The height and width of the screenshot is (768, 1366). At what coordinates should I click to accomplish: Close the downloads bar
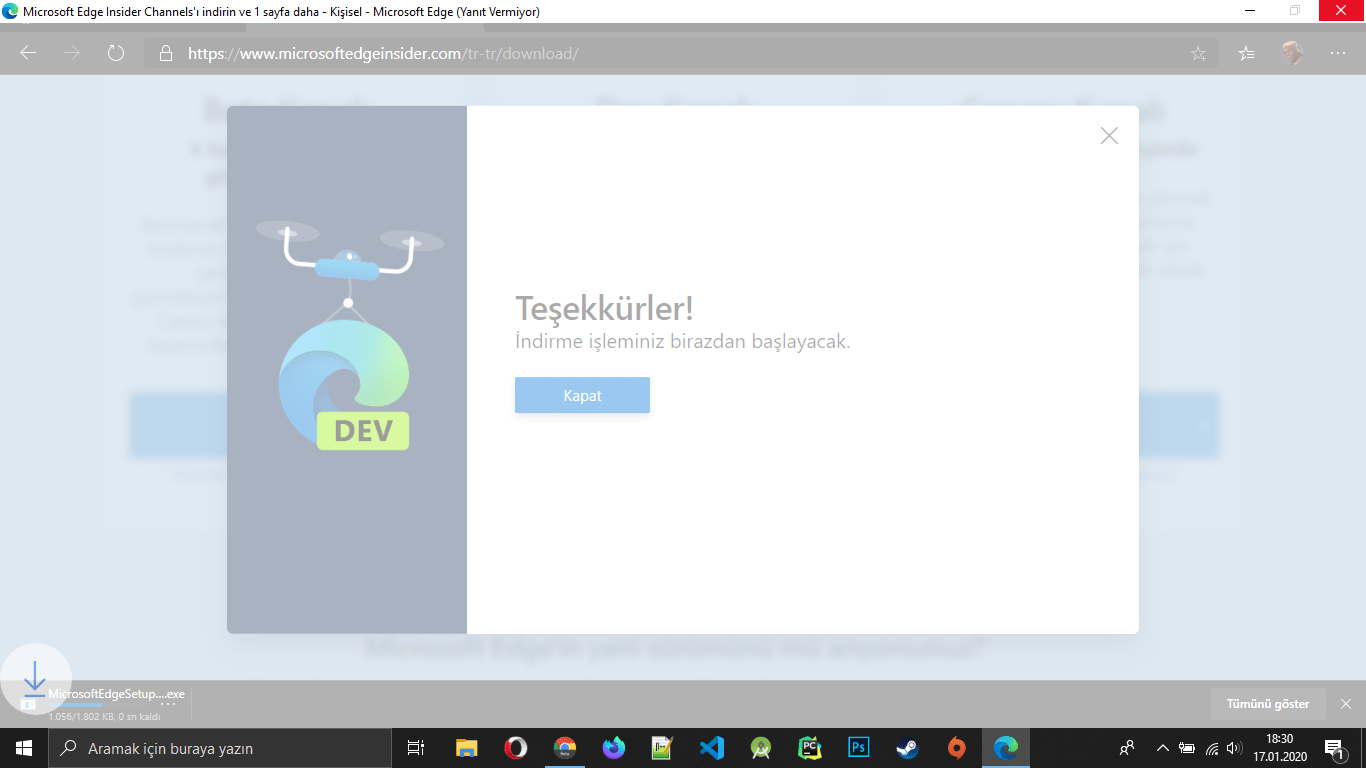1346,704
